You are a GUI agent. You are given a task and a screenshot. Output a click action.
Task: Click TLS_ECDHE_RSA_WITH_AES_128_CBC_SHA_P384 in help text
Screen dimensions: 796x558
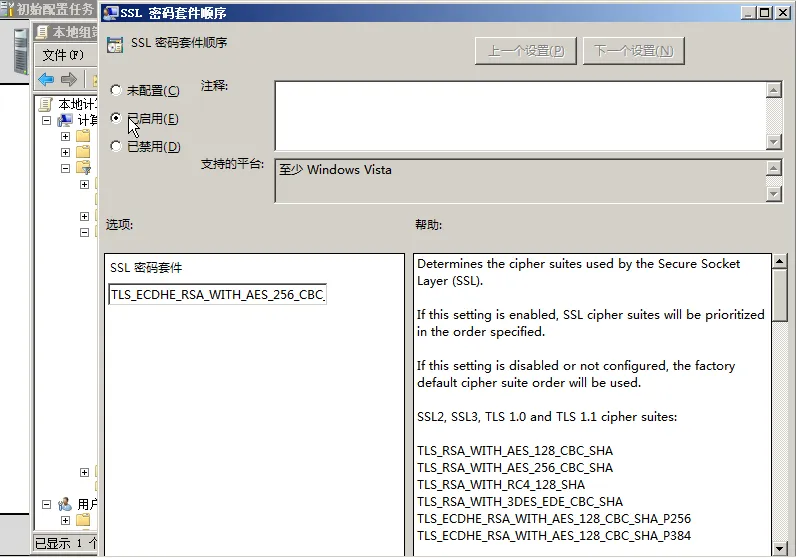(554, 536)
